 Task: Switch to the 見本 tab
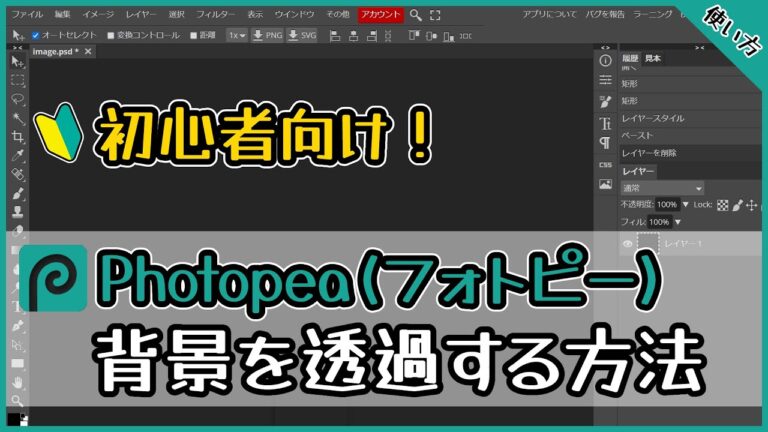click(652, 58)
